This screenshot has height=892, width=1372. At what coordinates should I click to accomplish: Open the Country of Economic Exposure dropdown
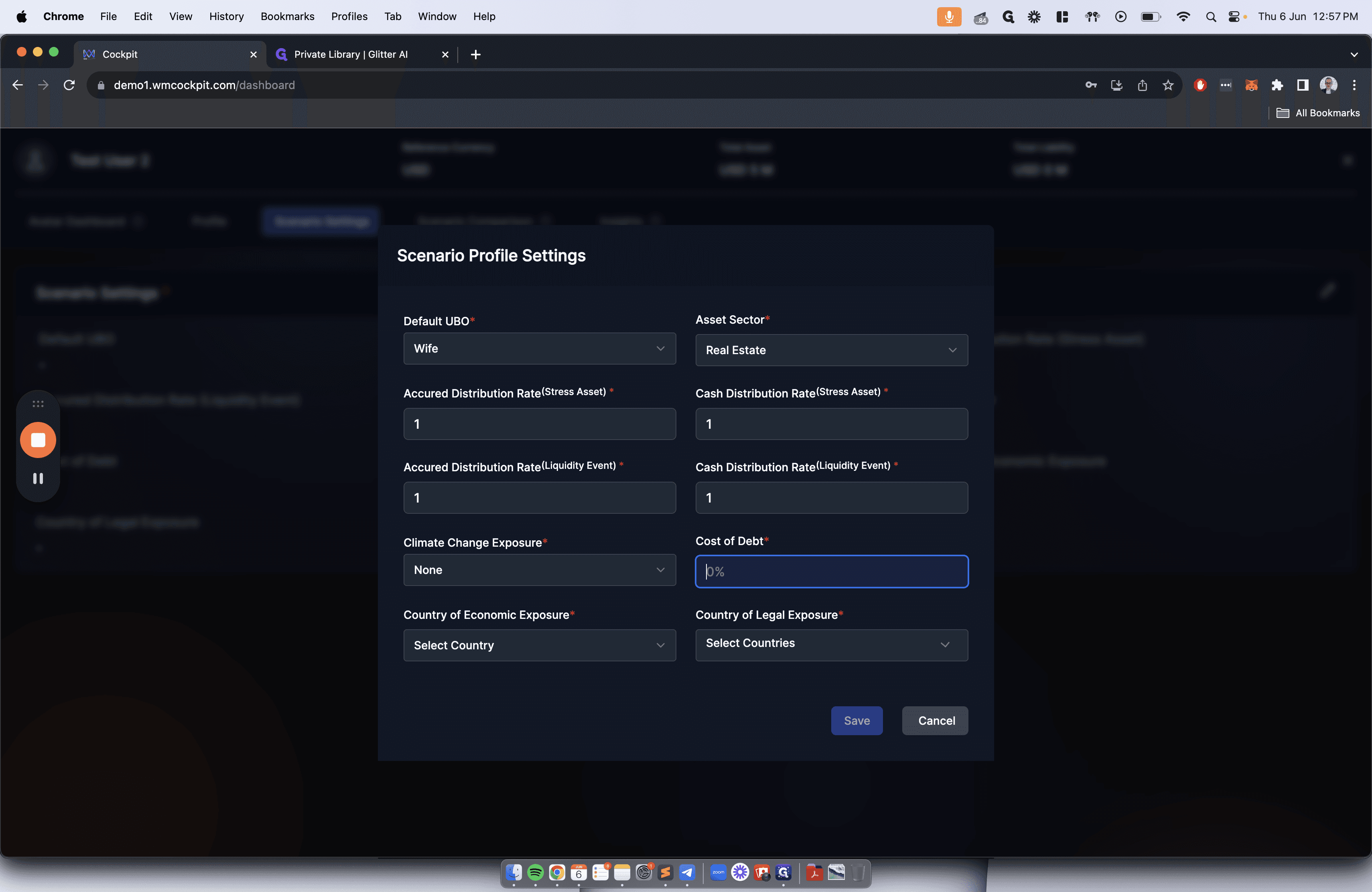540,645
